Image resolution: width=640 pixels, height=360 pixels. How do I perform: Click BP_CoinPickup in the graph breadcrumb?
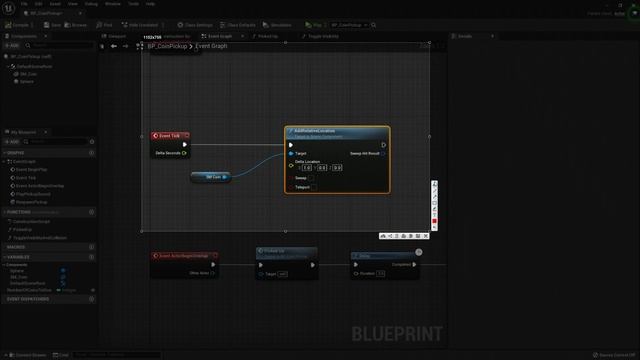(167, 46)
